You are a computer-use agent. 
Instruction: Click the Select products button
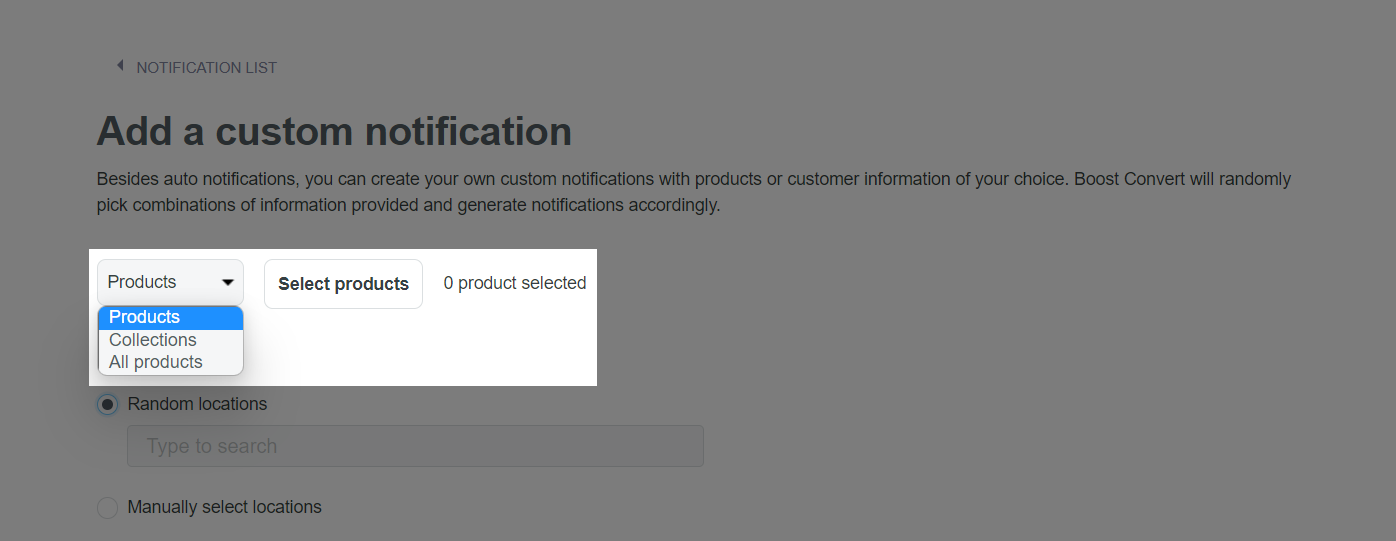pyautogui.click(x=343, y=284)
